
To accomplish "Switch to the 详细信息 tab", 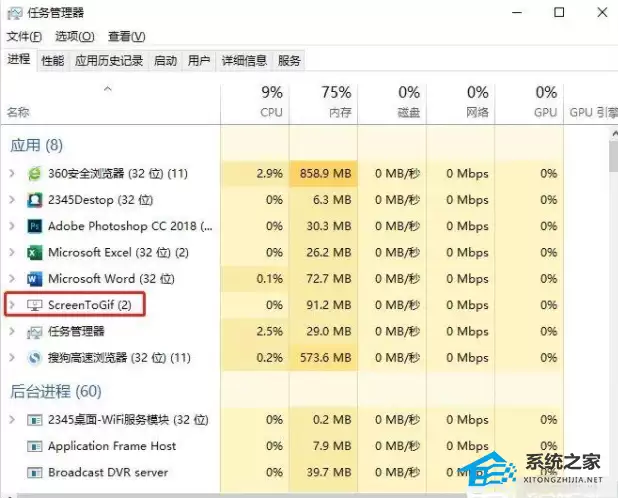I will 244,61.
